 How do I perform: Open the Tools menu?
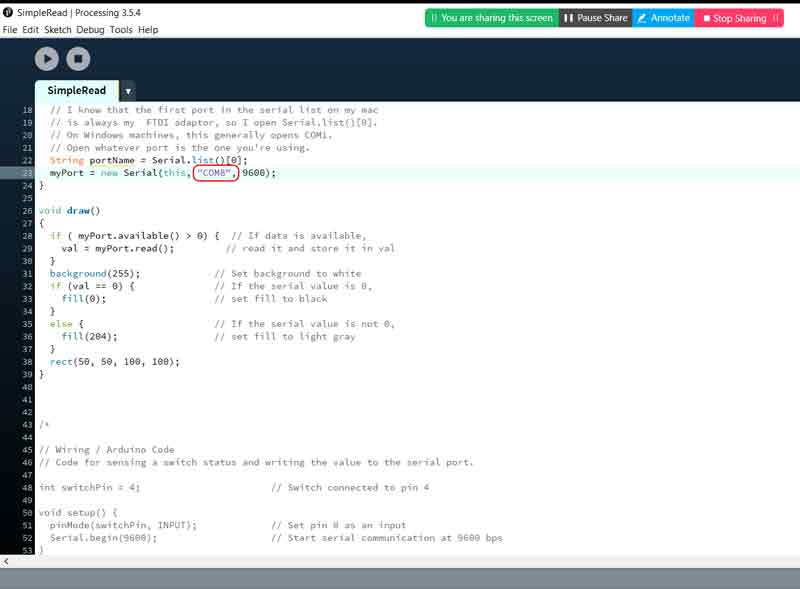(x=121, y=30)
